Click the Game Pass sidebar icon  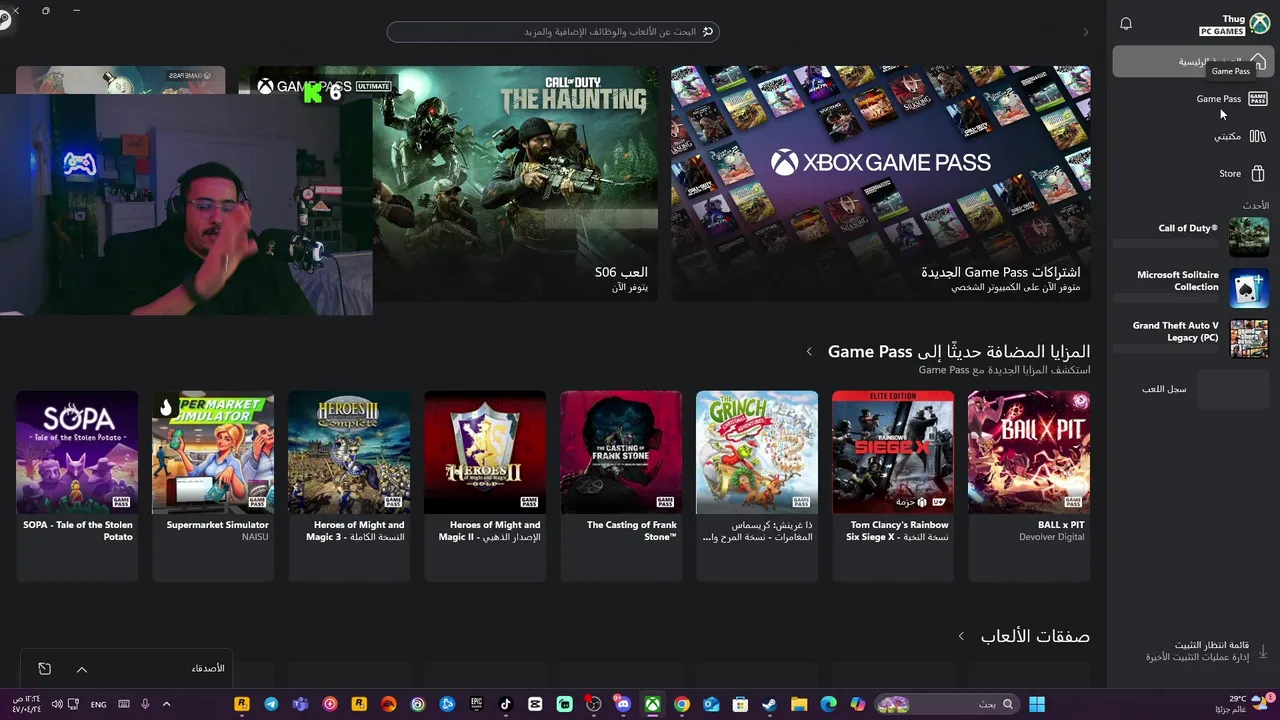tap(1258, 98)
